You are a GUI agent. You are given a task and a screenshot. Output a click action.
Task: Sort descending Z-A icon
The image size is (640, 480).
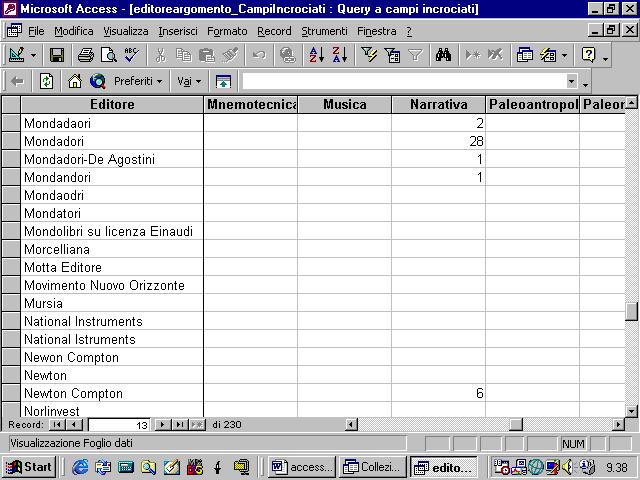tap(340, 55)
